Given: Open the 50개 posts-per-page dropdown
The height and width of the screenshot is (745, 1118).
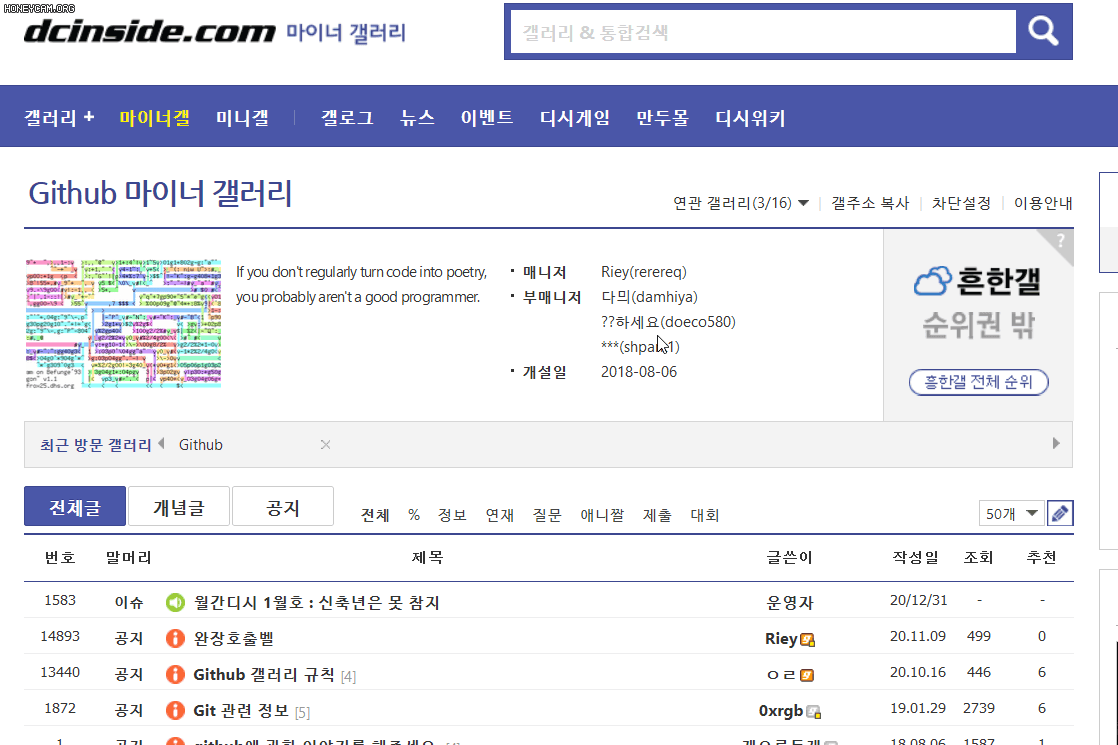Looking at the screenshot, I should click(x=1012, y=513).
